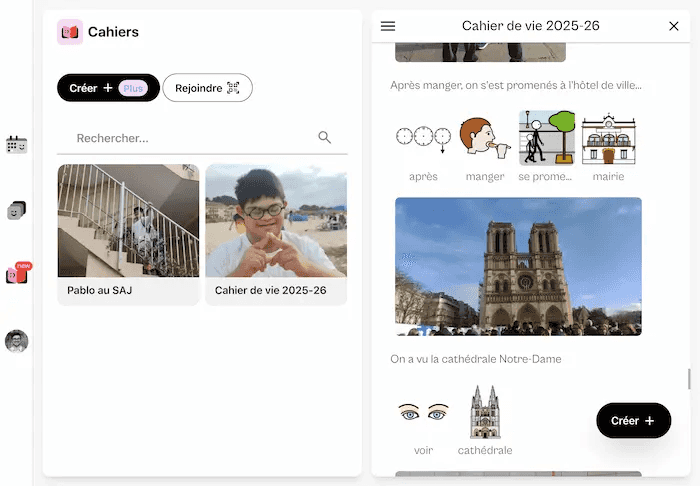Click the Rejoindre QR code button

pyautogui.click(x=207, y=88)
